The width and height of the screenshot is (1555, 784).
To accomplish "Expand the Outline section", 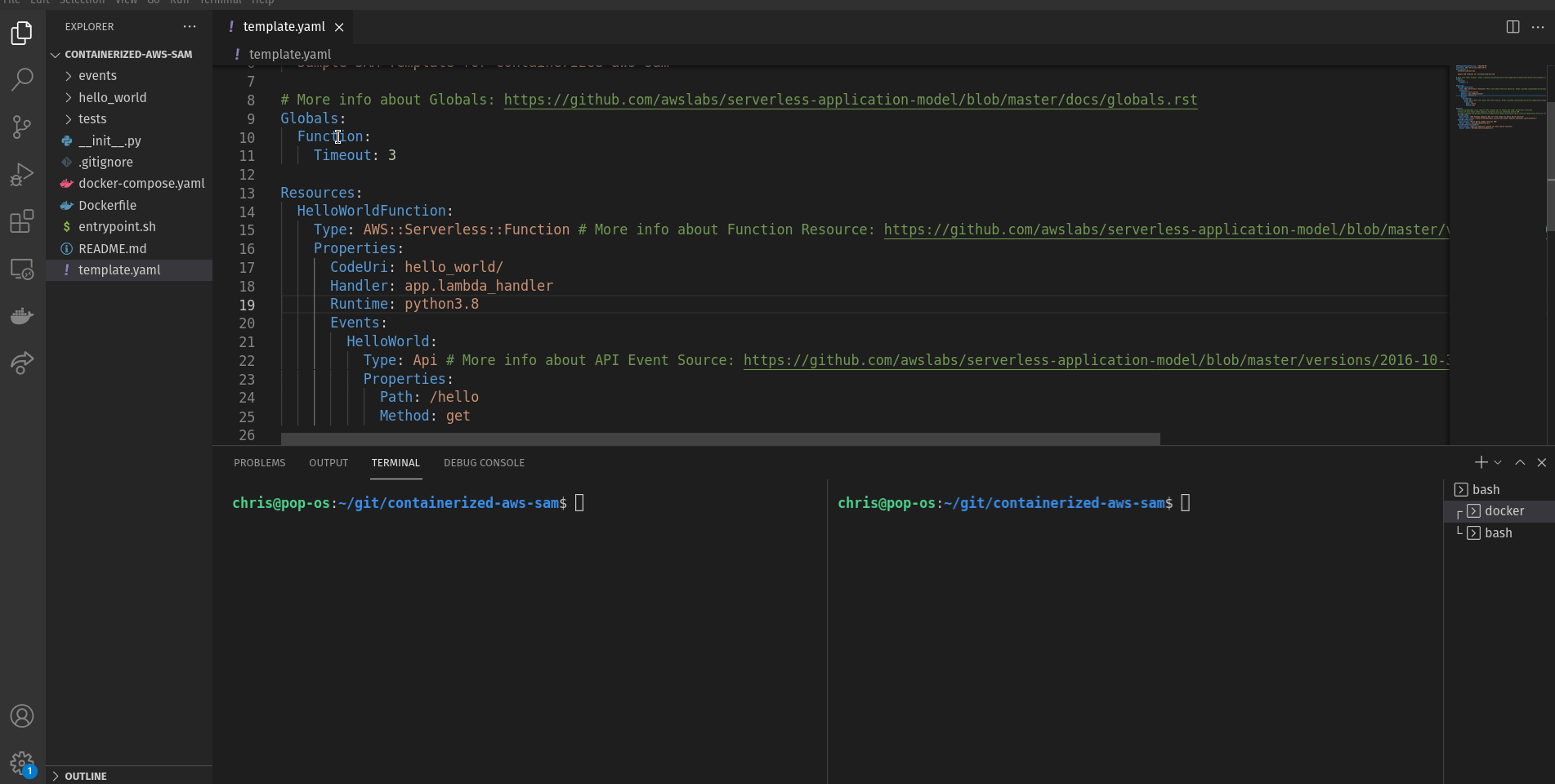I will [x=129, y=776].
